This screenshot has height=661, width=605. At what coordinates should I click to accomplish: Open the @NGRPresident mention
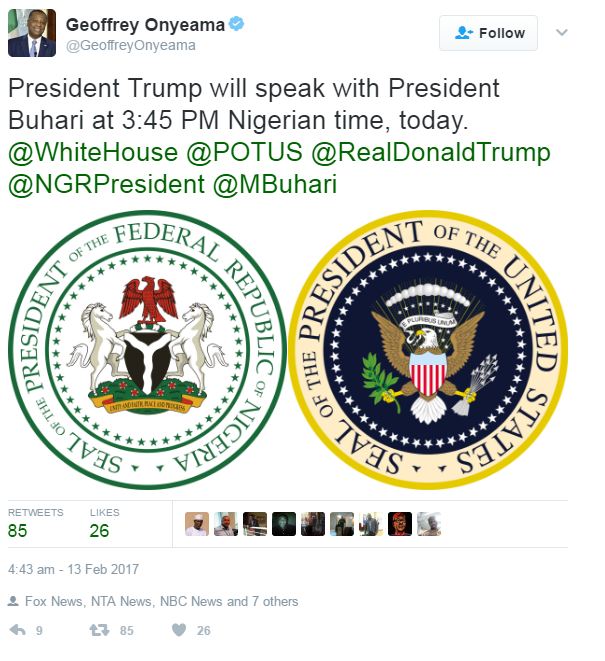107,185
